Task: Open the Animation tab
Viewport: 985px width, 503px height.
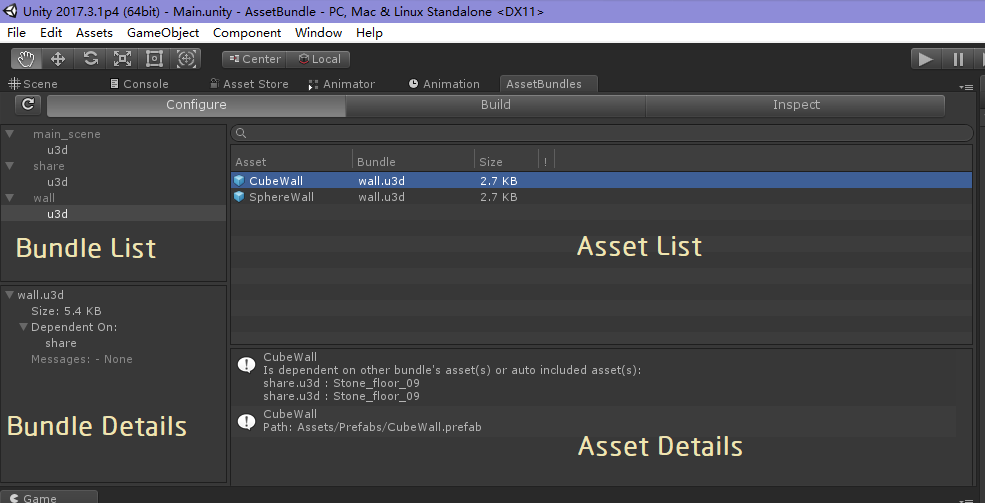Action: [x=444, y=84]
